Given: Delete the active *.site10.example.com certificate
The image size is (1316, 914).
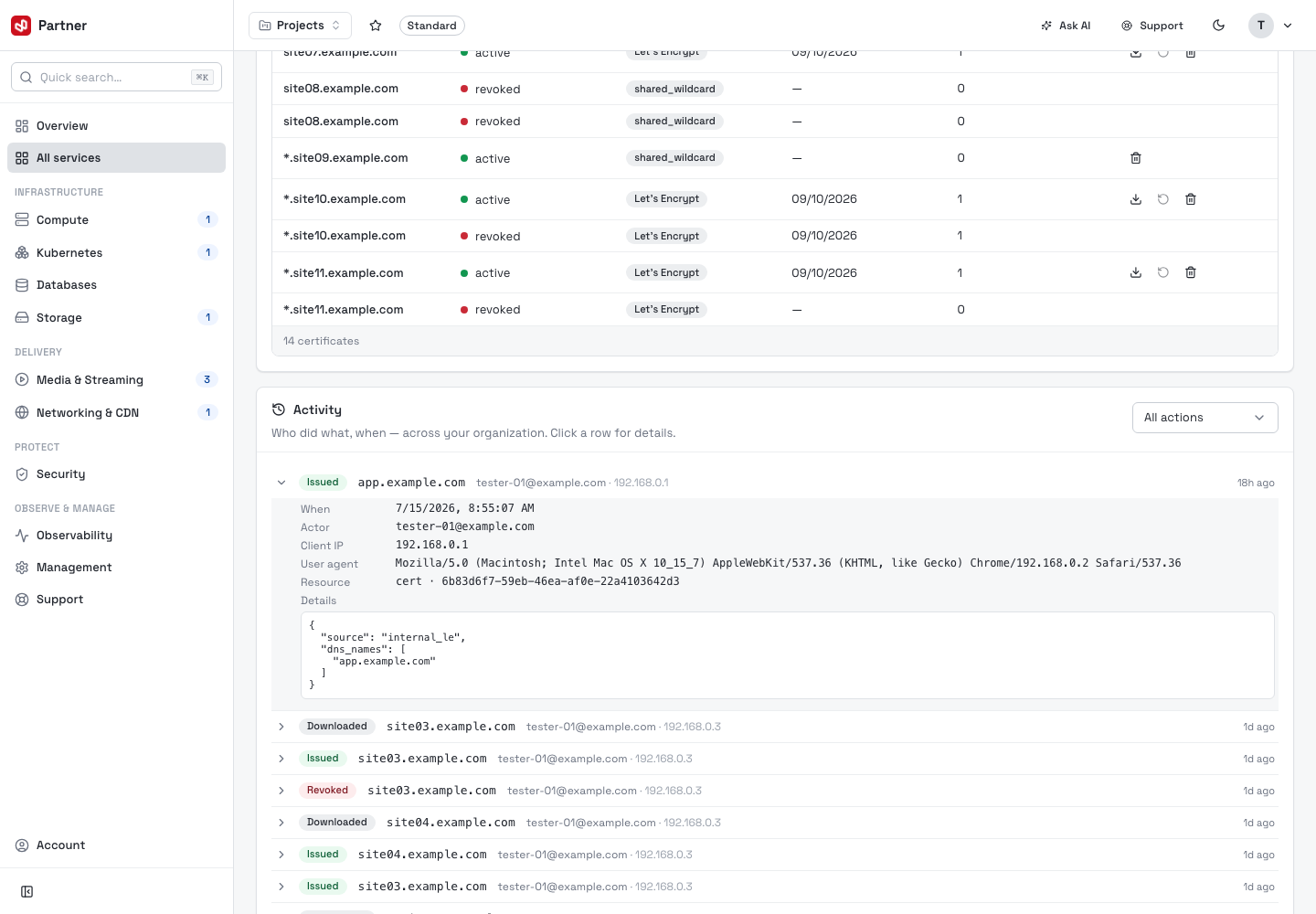Looking at the screenshot, I should tap(1191, 199).
